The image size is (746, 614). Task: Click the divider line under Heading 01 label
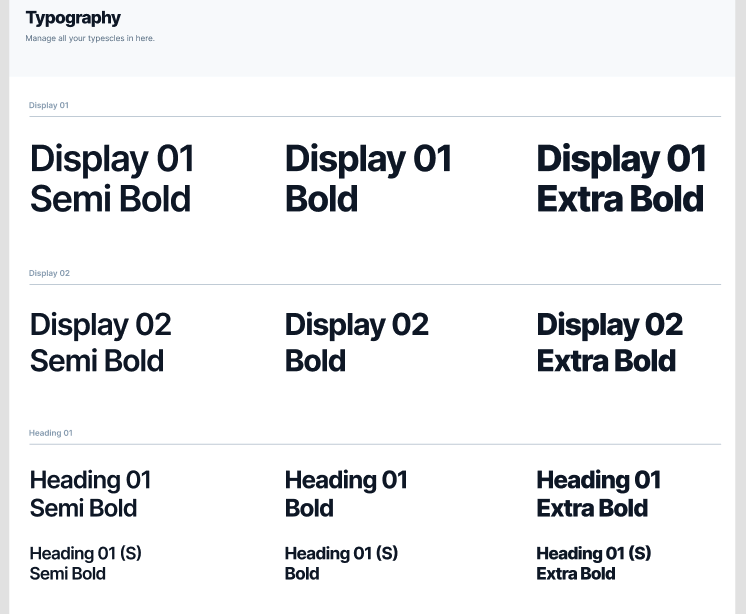pos(375,444)
